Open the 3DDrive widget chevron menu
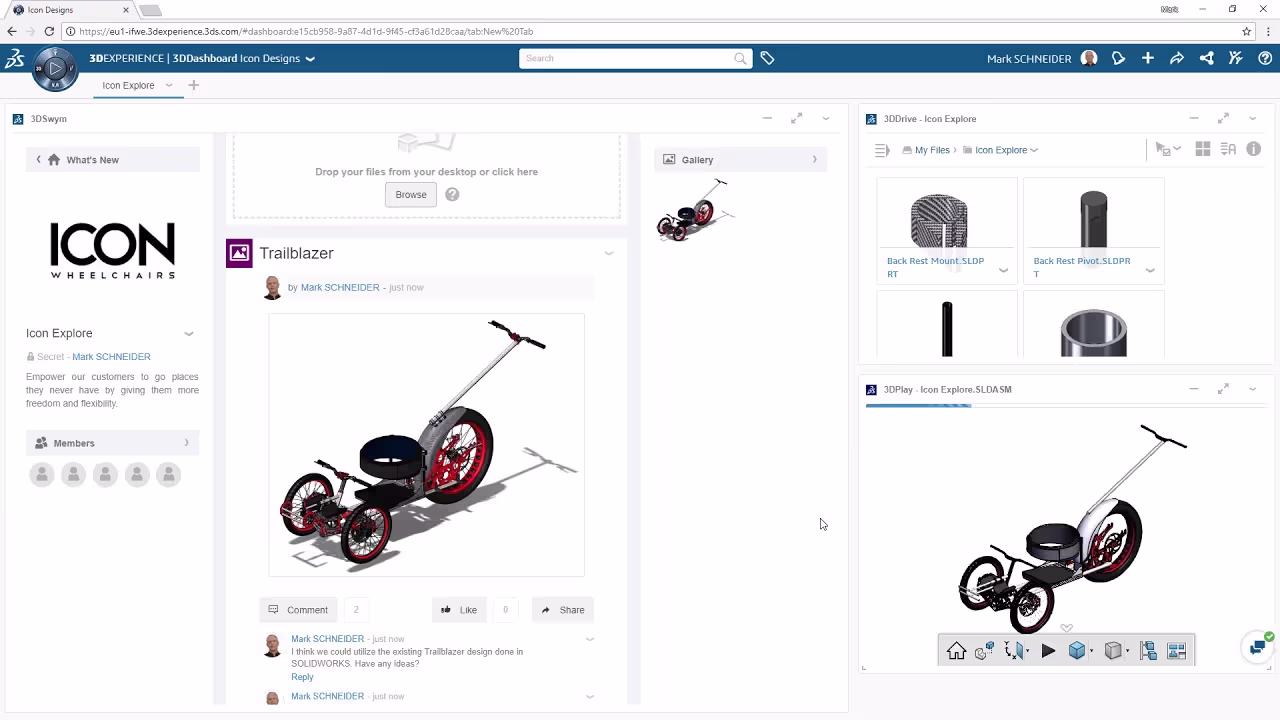Viewport: 1280px width, 720px height. 1252,118
